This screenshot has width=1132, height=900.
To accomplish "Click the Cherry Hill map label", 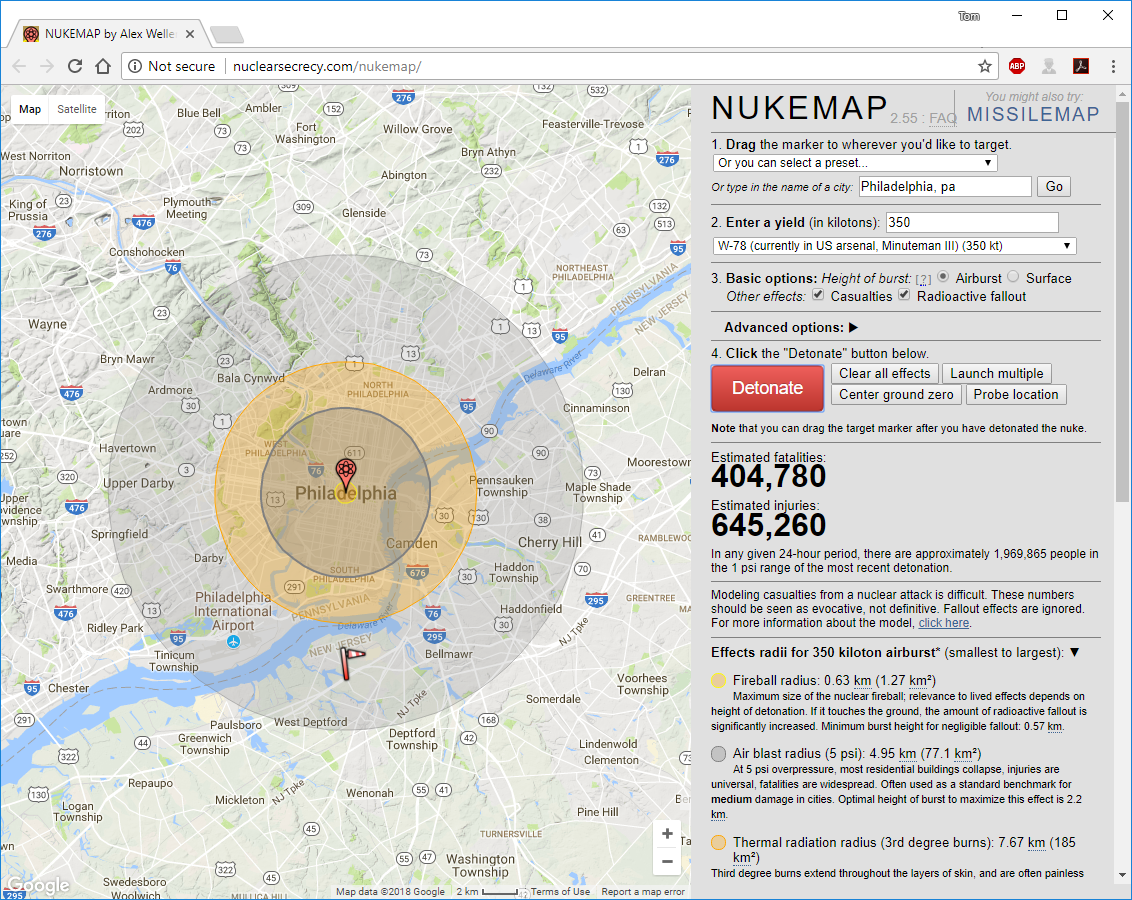I will pyautogui.click(x=550, y=542).
